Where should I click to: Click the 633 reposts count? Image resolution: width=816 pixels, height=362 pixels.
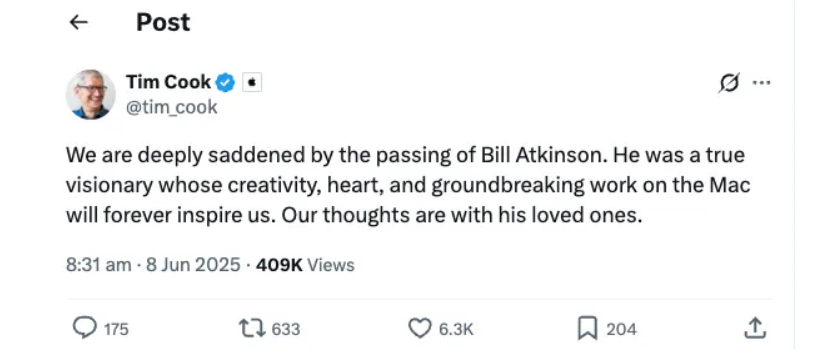pos(286,329)
